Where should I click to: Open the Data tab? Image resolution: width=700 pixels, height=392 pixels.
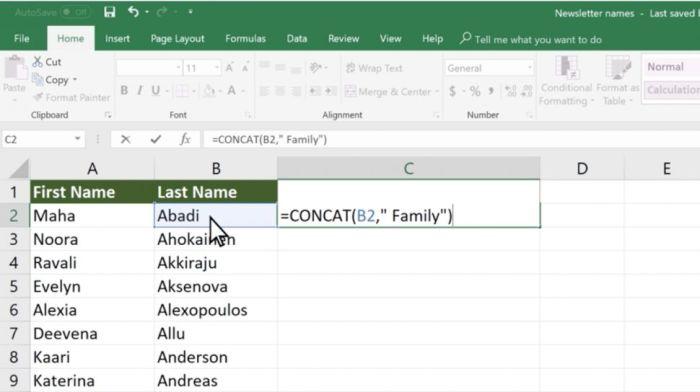pyautogui.click(x=297, y=39)
